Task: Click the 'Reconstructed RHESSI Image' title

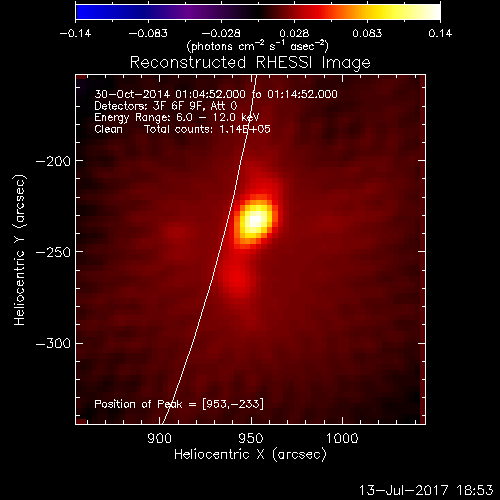Action: 250,63
